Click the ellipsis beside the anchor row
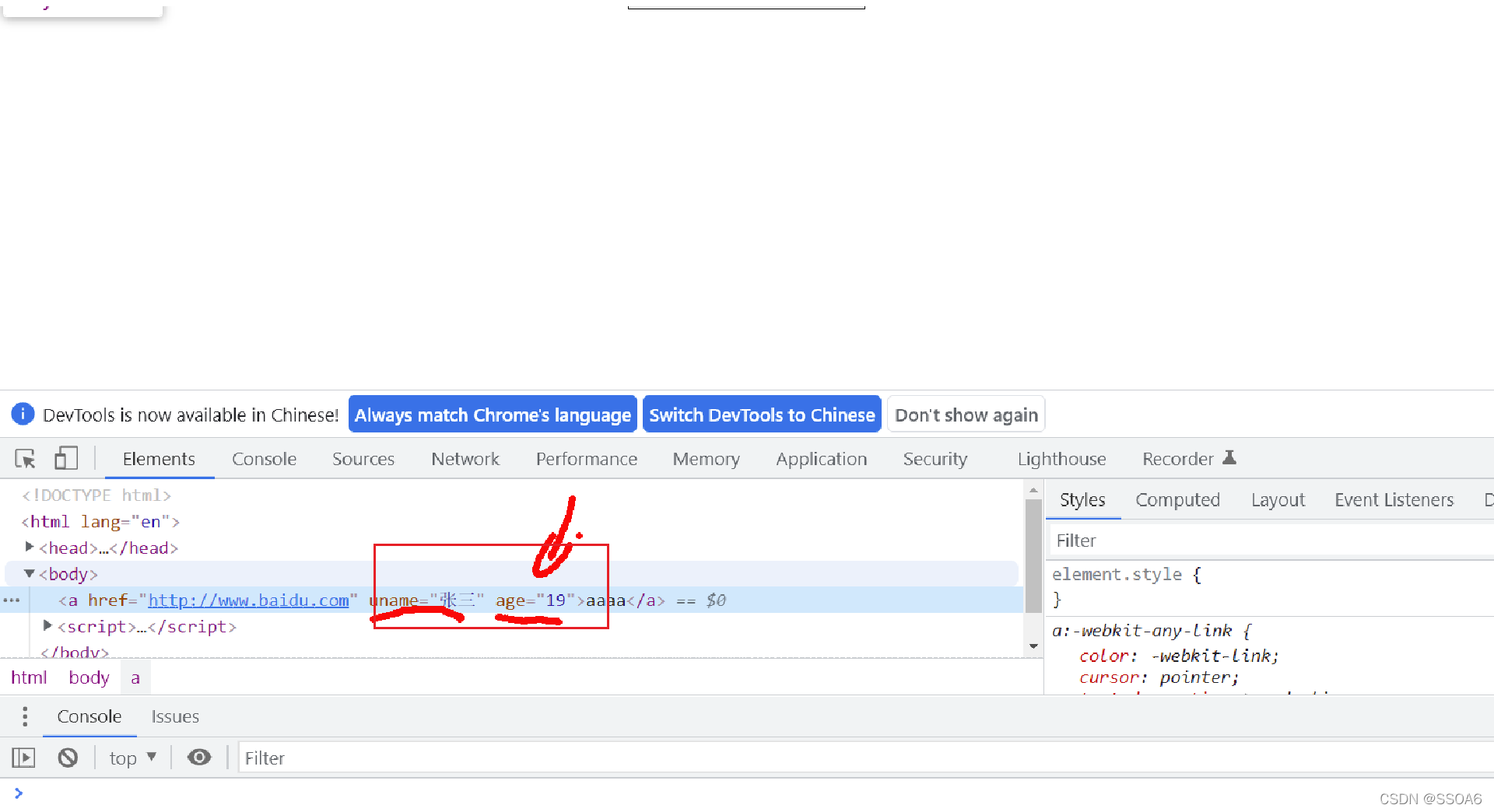Viewport: 1494px width, 812px height. click(12, 600)
